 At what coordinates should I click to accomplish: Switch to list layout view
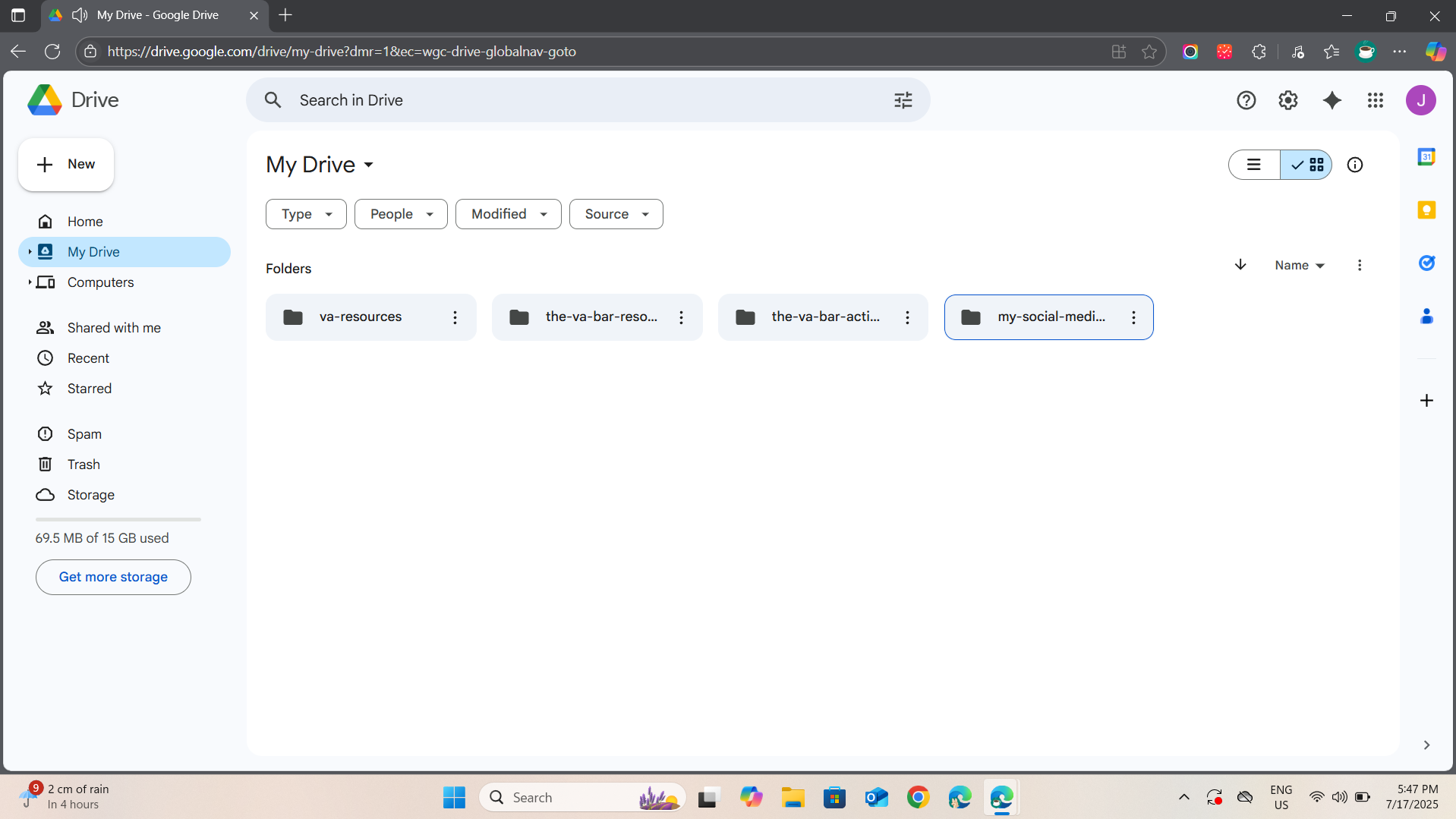click(1254, 165)
